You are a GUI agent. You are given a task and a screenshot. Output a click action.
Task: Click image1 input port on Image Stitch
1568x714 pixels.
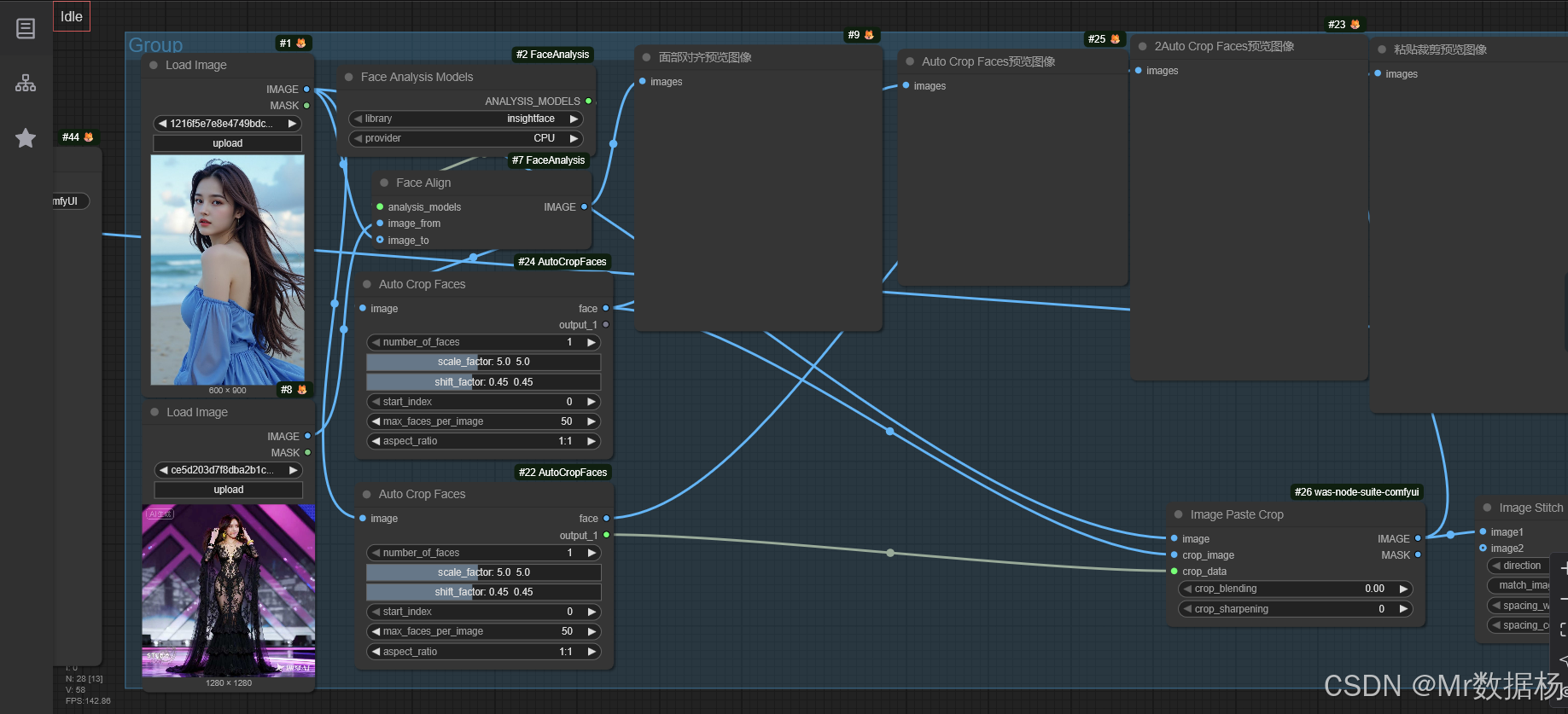[x=1483, y=531]
